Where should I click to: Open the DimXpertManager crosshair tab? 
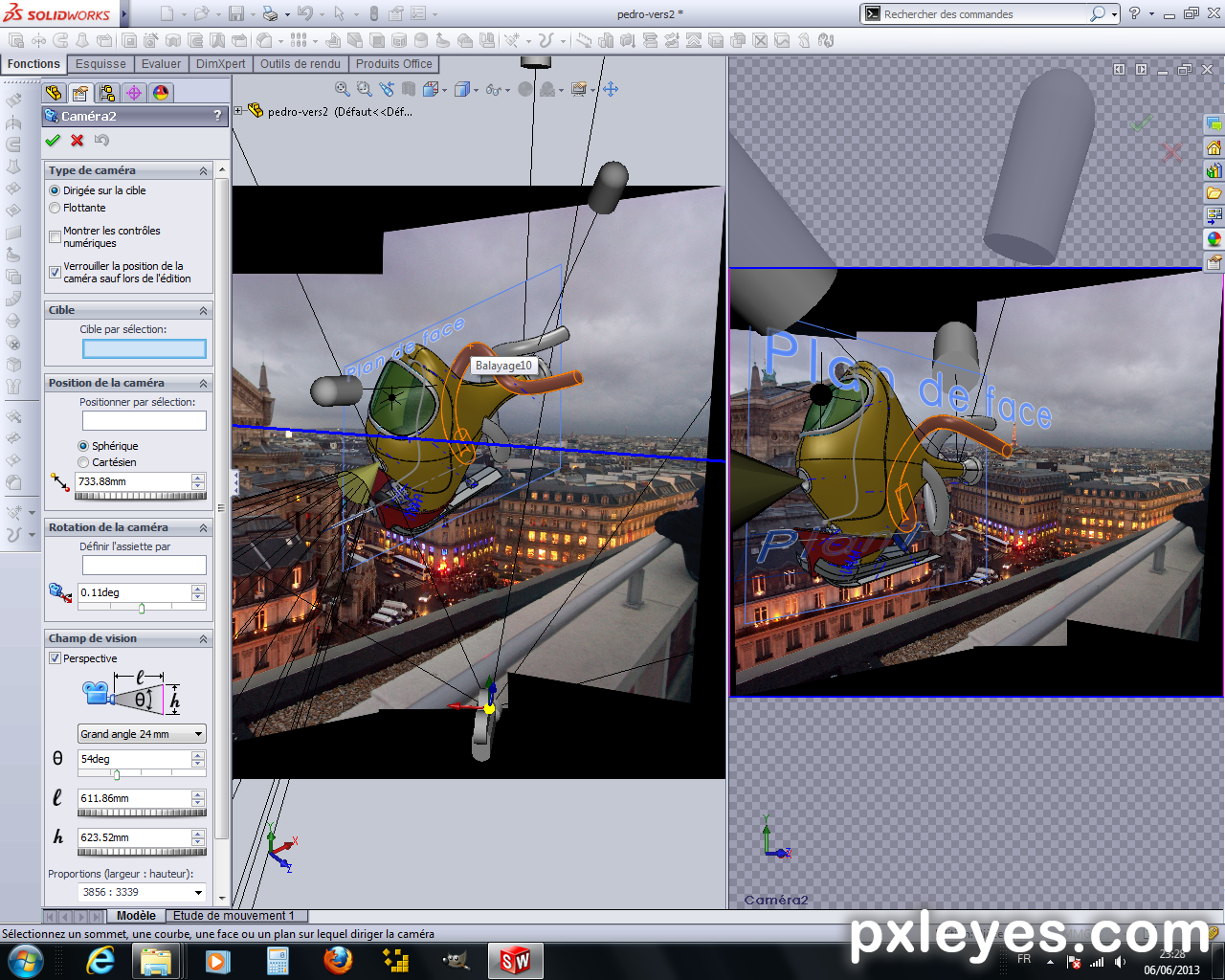[x=134, y=93]
